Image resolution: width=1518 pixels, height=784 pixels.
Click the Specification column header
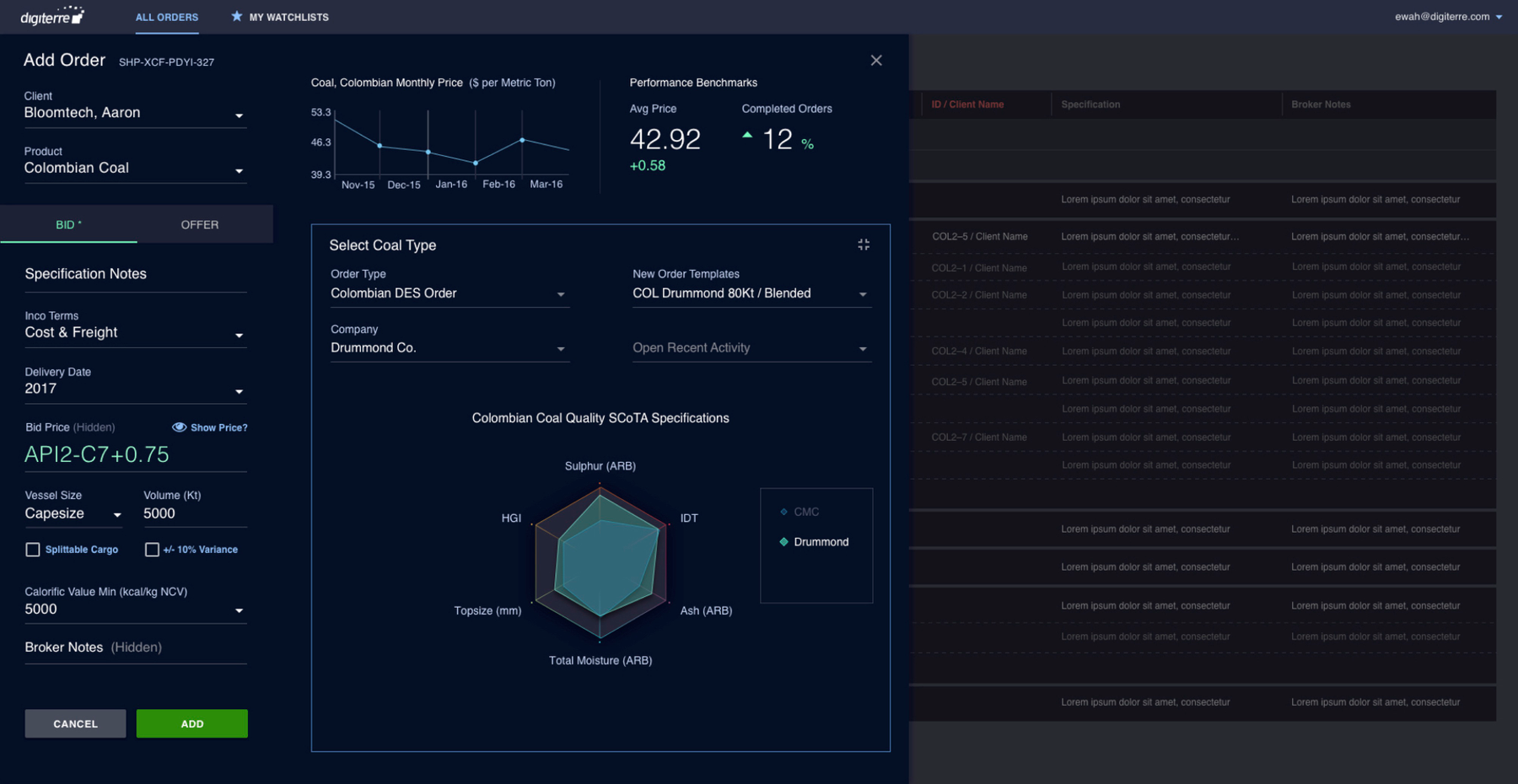click(1090, 105)
